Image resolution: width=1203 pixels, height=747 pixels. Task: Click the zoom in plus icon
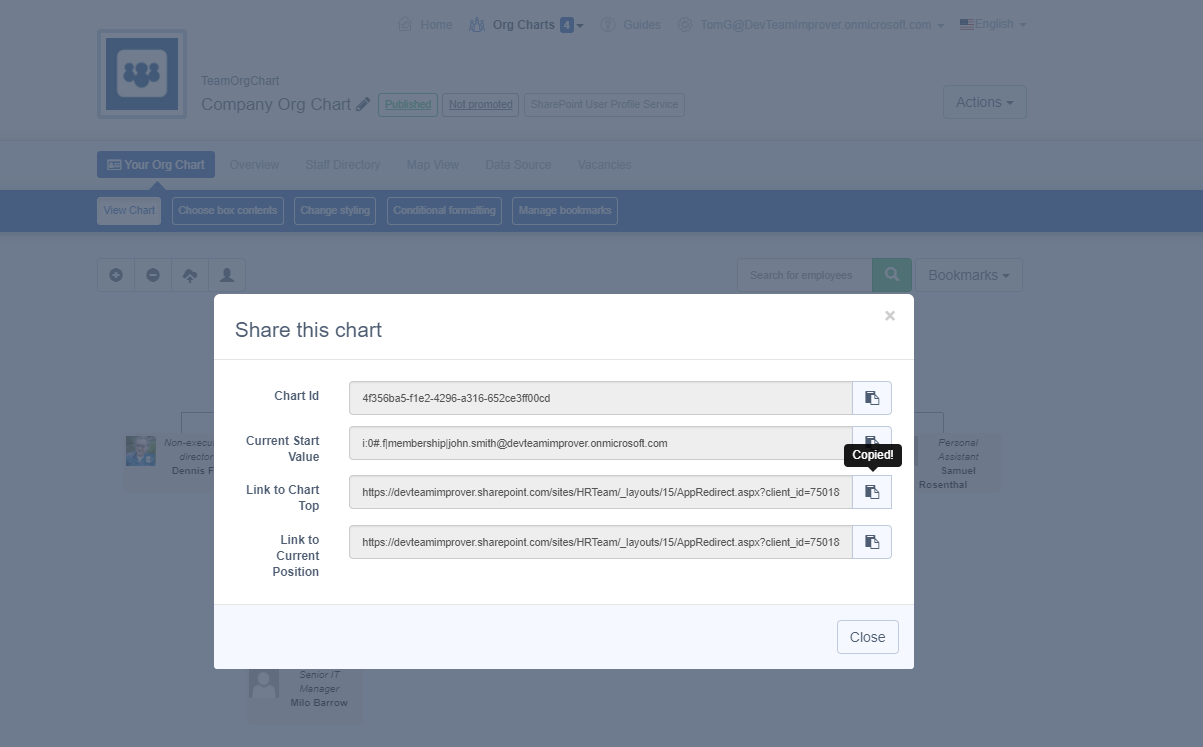pyautogui.click(x=116, y=275)
